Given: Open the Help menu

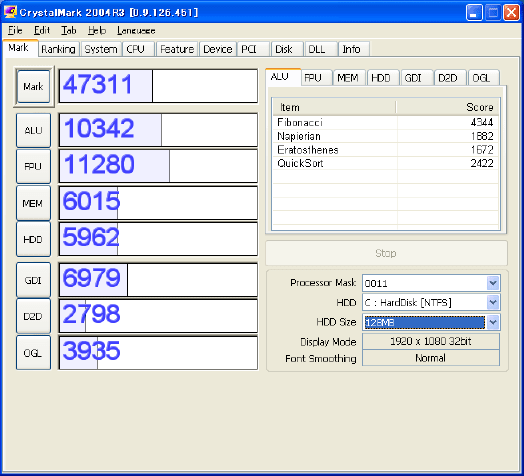Looking at the screenshot, I should tap(97, 30).
